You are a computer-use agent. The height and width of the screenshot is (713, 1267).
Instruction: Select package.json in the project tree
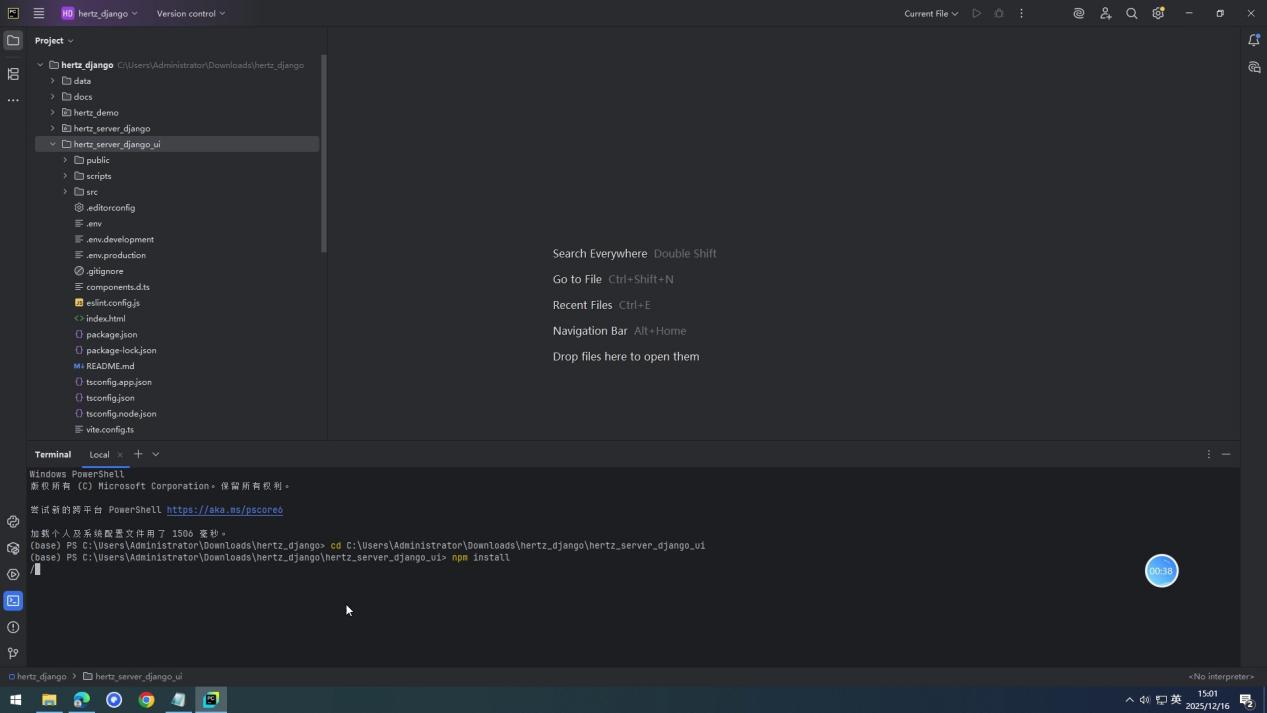point(111,334)
